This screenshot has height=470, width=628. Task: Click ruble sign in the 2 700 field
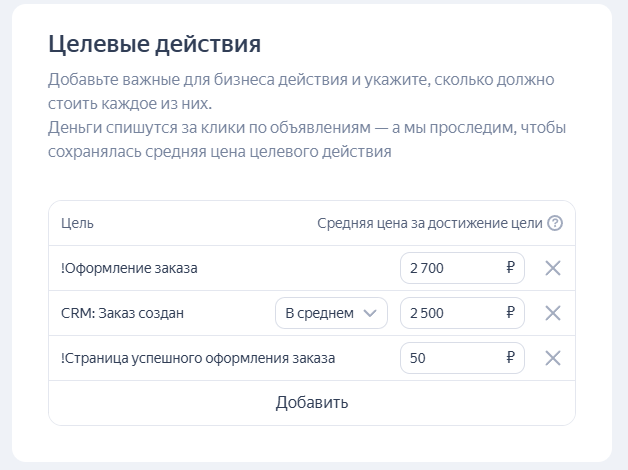point(510,268)
